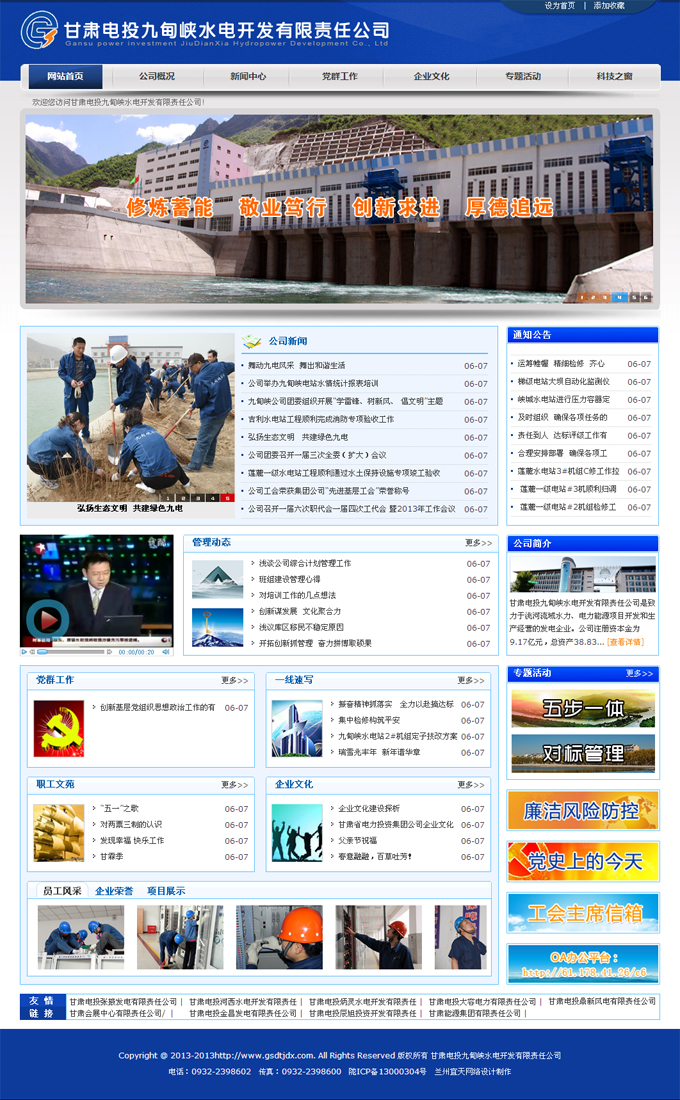Open news 公司团委召开一届三次全委(扩大)会议
The height and width of the screenshot is (1100, 680).
point(317,455)
